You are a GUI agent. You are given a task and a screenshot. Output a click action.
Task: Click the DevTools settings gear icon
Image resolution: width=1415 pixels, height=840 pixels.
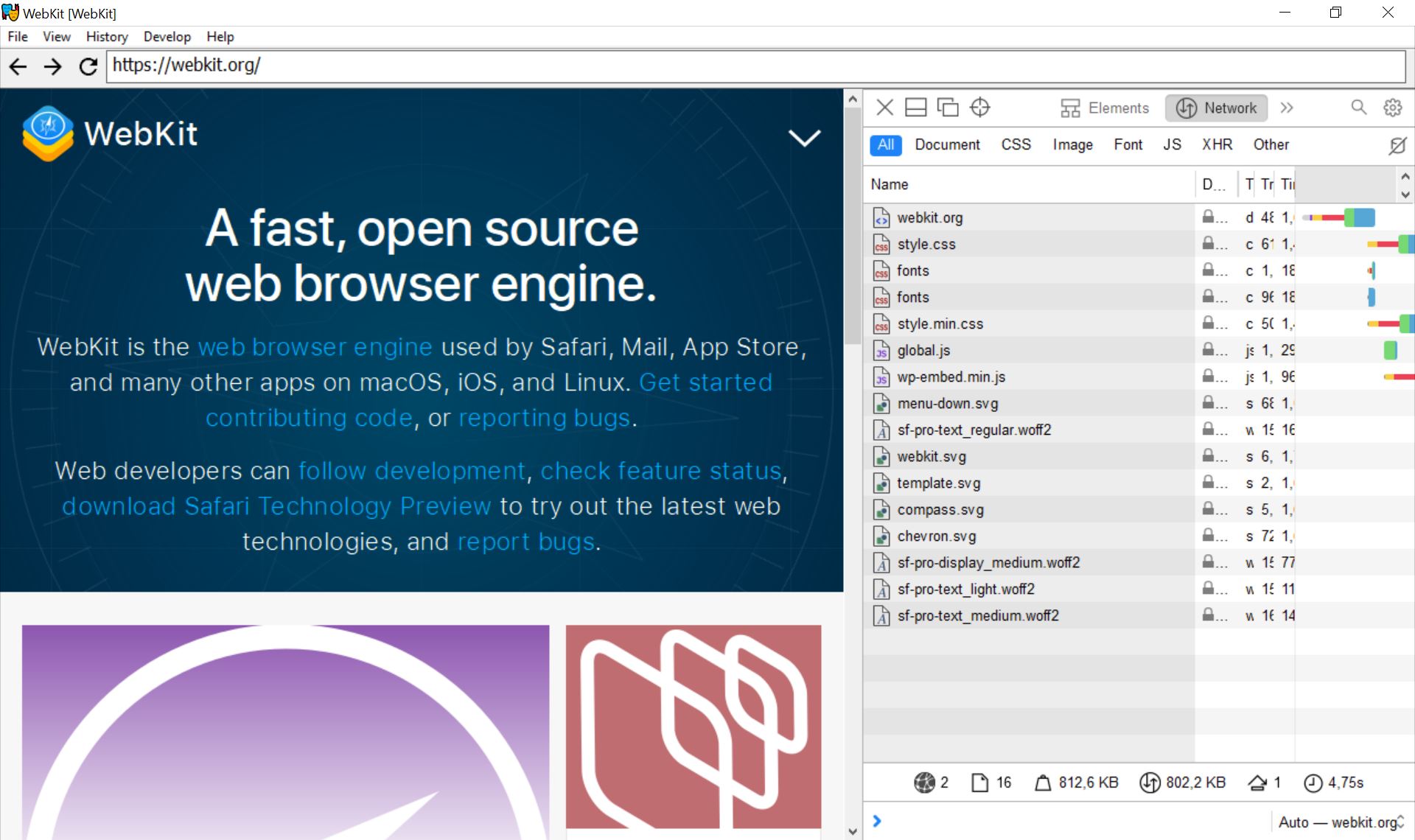click(1393, 107)
